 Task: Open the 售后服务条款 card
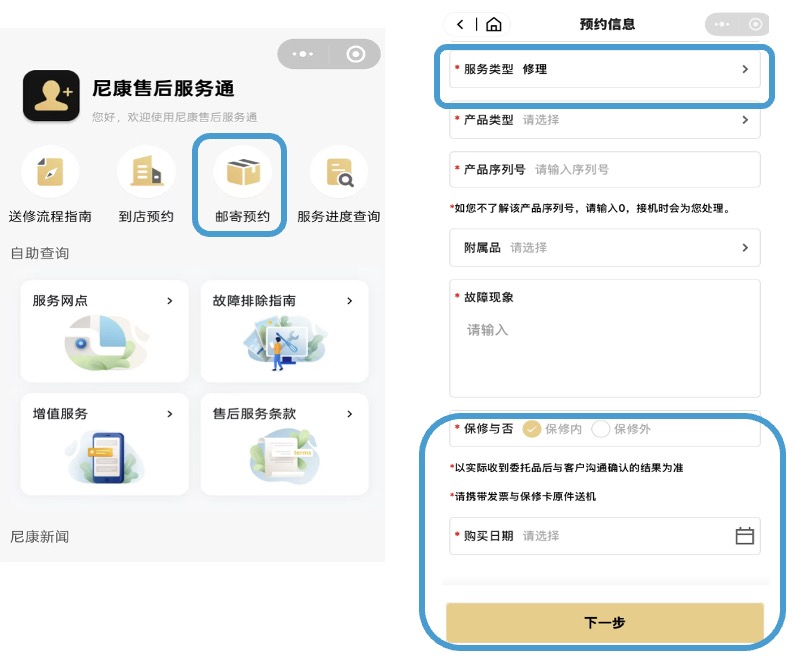click(x=284, y=444)
